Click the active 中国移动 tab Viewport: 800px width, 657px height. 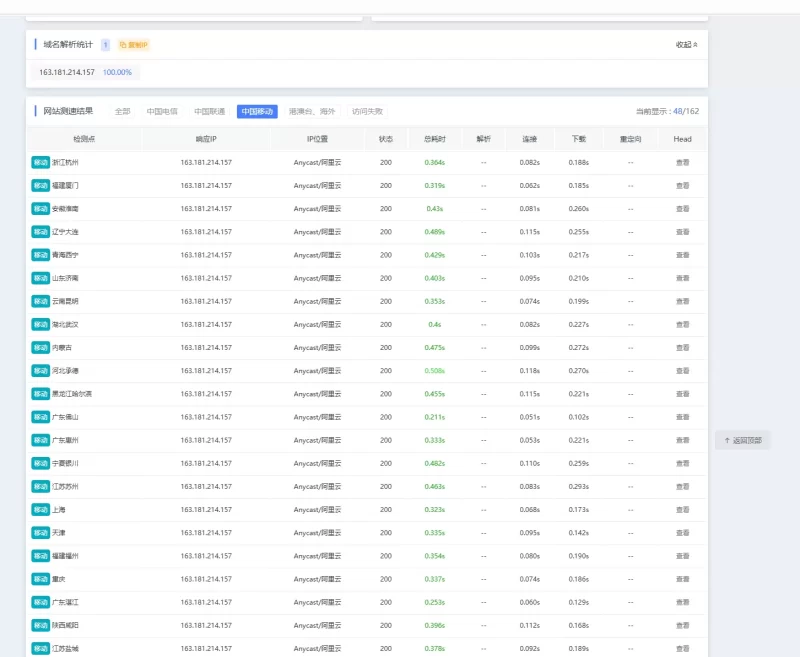click(257, 111)
